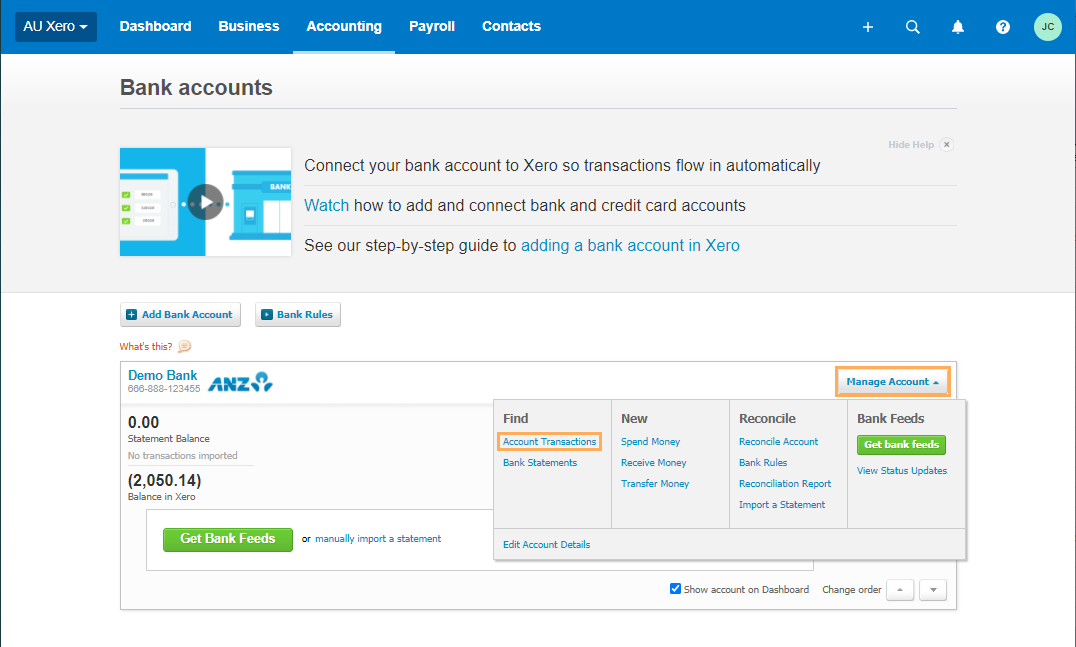Open the AU Xero organisation dropdown
The width and height of the screenshot is (1076, 647).
(x=56, y=27)
